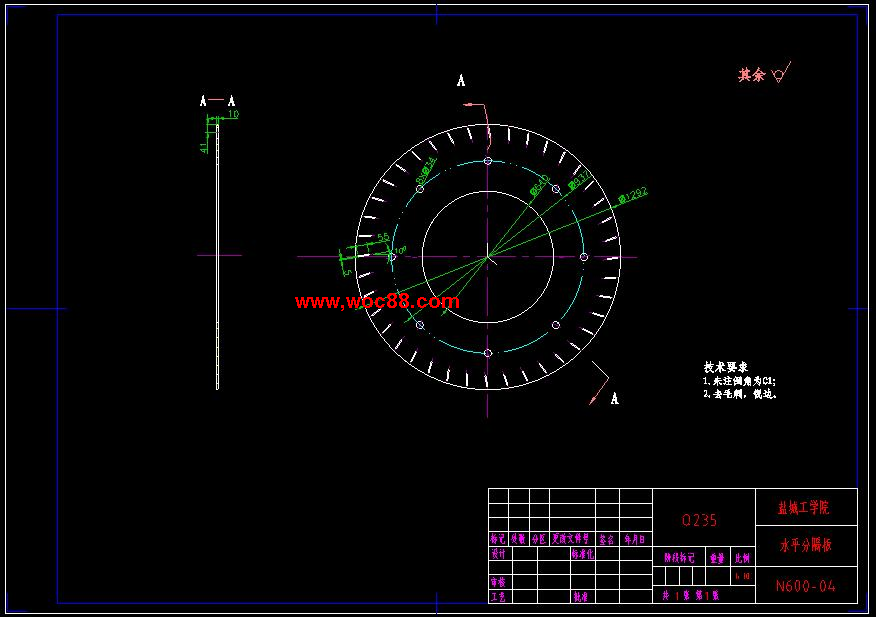Click the top bolt hole on vertical centerline
Image resolution: width=876 pixels, height=617 pixels.
(x=488, y=161)
